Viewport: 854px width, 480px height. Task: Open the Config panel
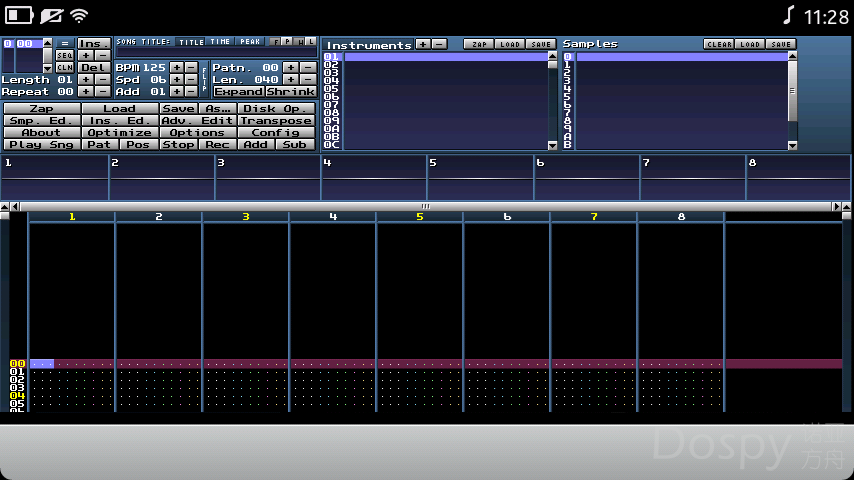tap(276, 132)
